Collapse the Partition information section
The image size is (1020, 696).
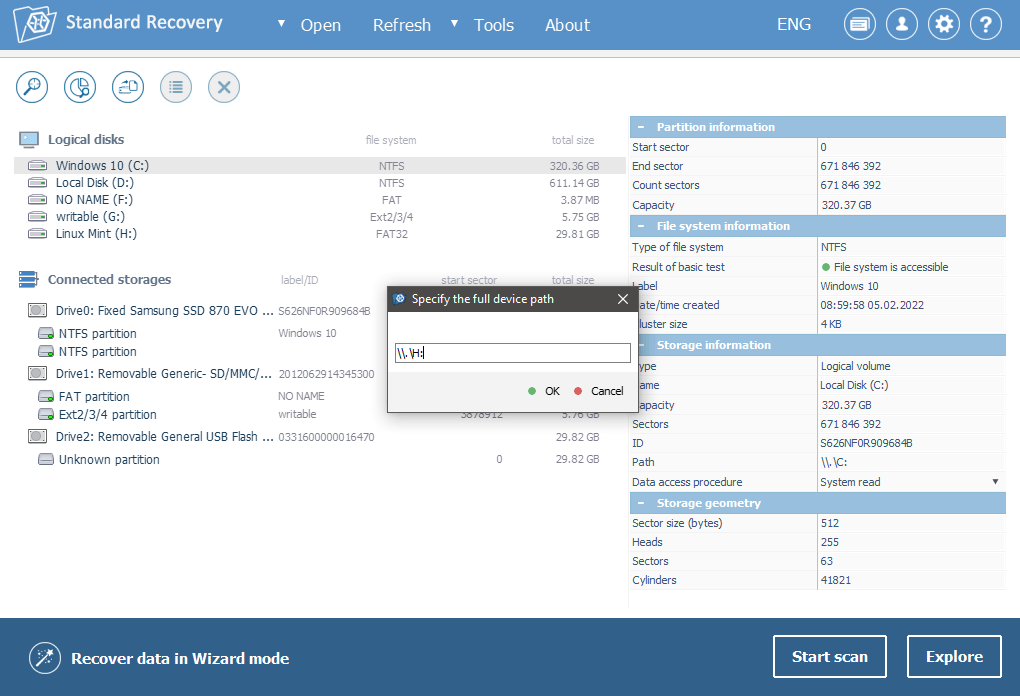coord(641,127)
